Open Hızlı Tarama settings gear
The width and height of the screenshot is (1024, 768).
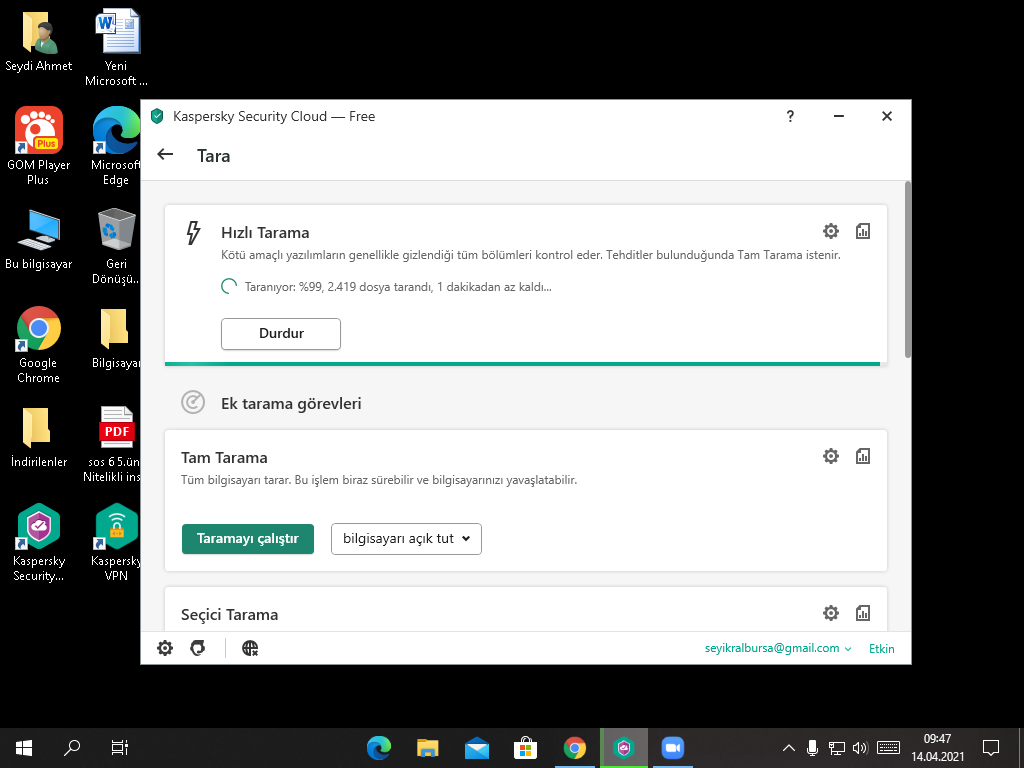point(831,231)
